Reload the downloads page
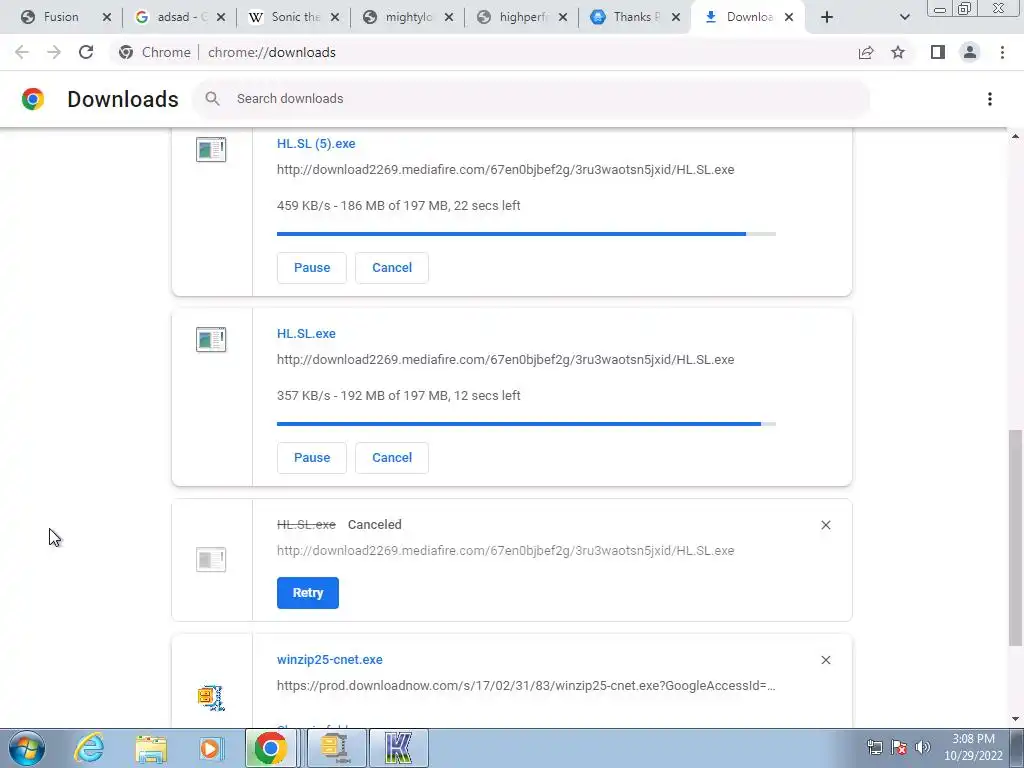 [x=86, y=52]
